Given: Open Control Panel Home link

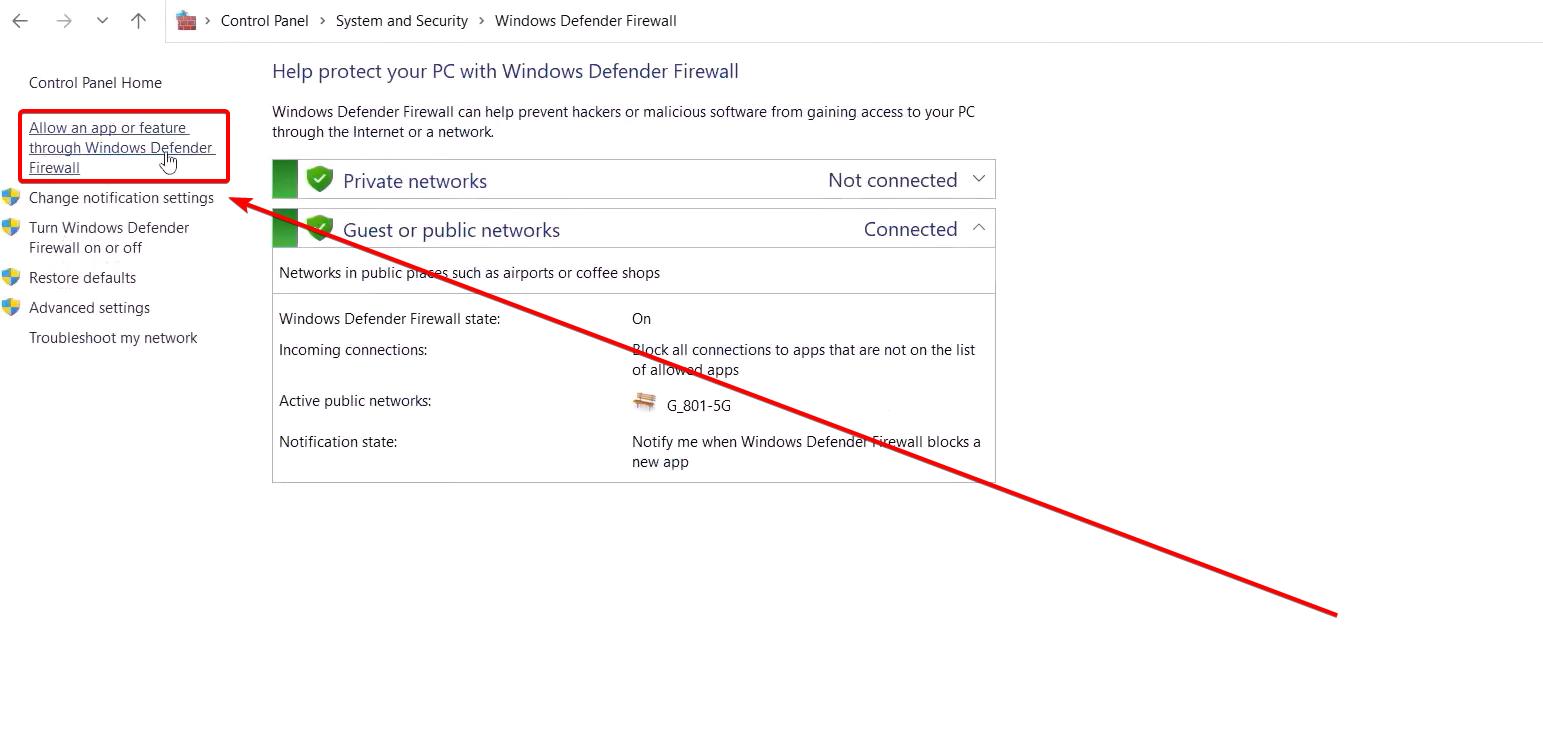Looking at the screenshot, I should [95, 83].
